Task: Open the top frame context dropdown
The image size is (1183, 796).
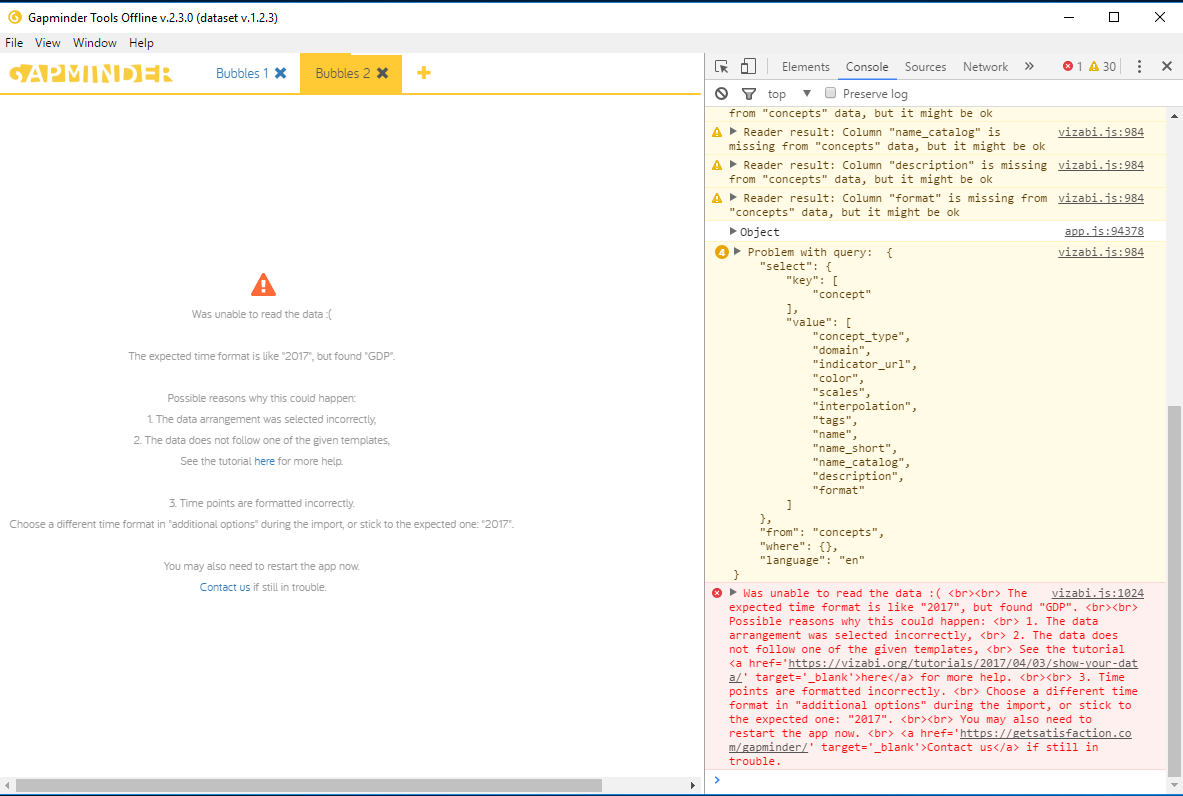Action: [785, 92]
